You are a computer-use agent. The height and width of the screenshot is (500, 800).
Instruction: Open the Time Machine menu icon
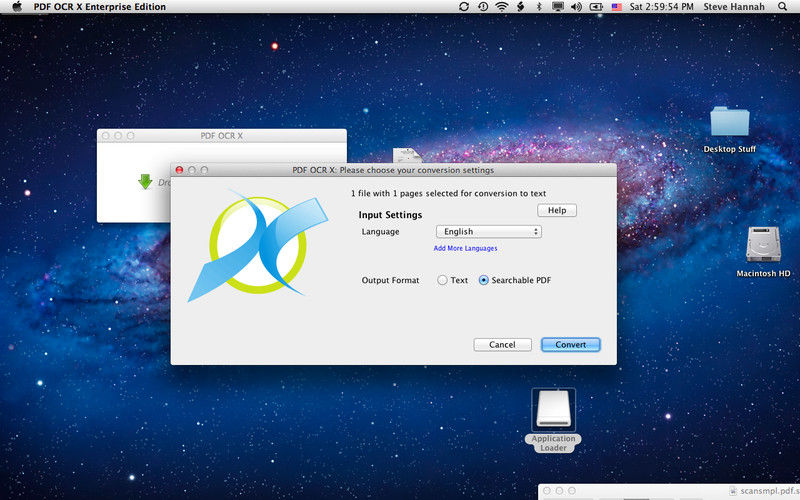pyautogui.click(x=483, y=7)
